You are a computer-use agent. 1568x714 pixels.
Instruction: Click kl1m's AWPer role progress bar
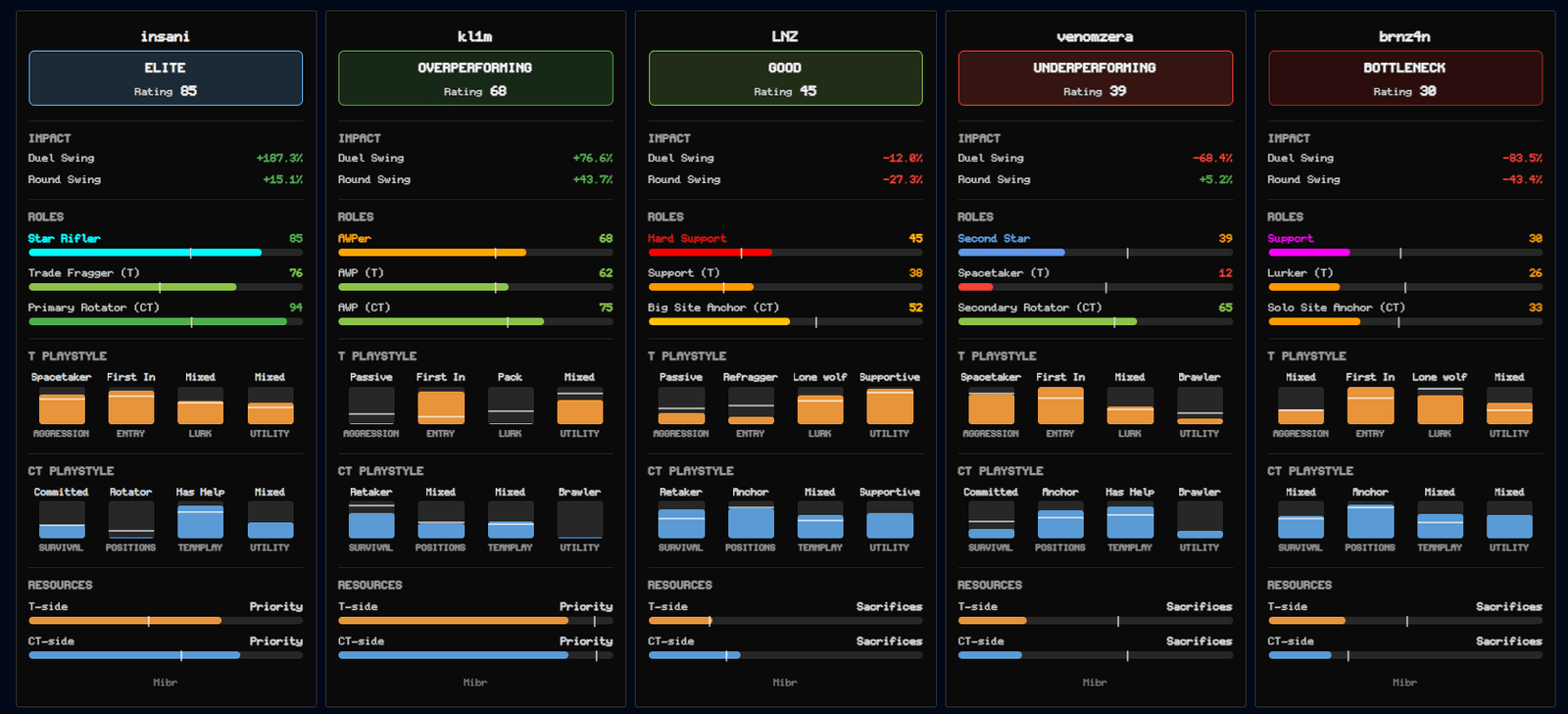475,253
